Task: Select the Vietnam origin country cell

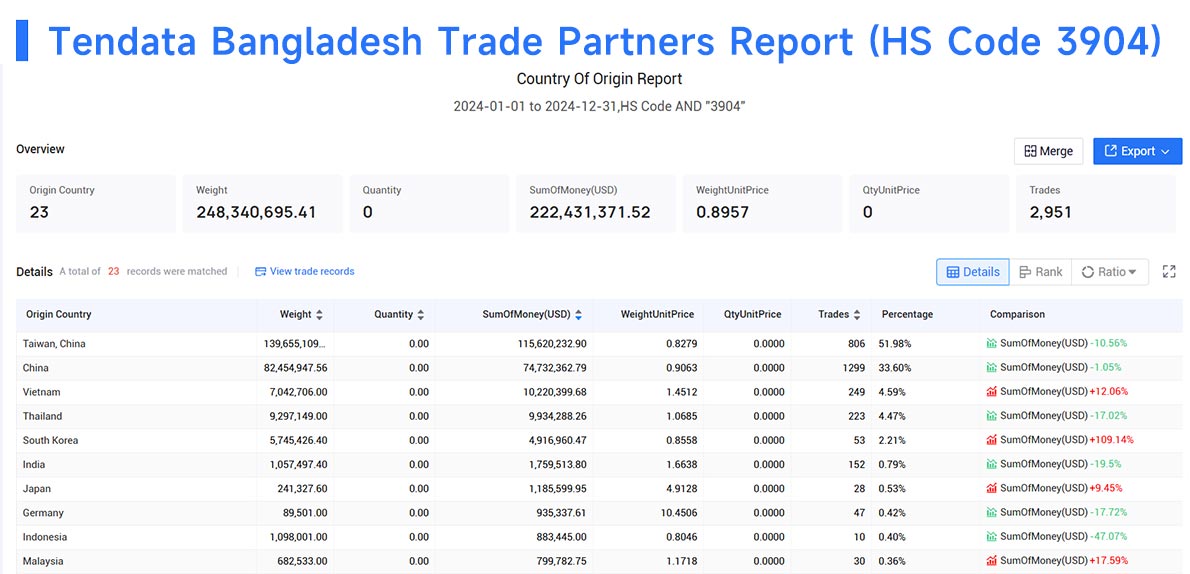Action: [42, 392]
